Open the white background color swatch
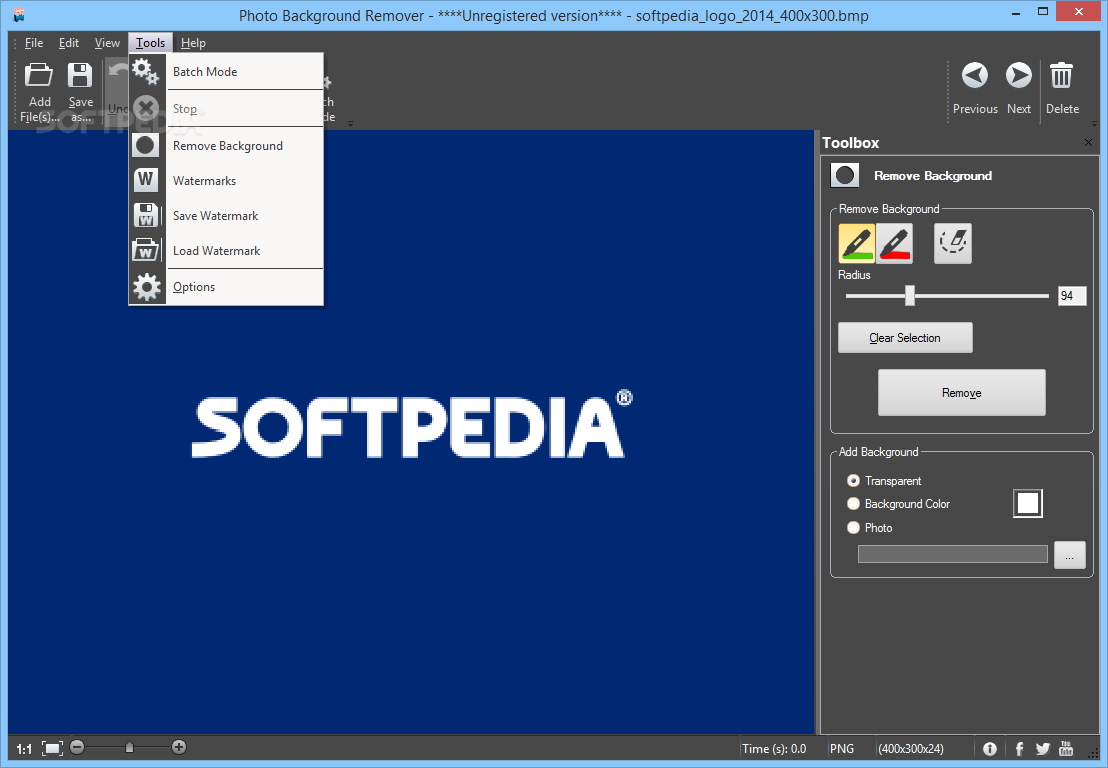 (1027, 504)
